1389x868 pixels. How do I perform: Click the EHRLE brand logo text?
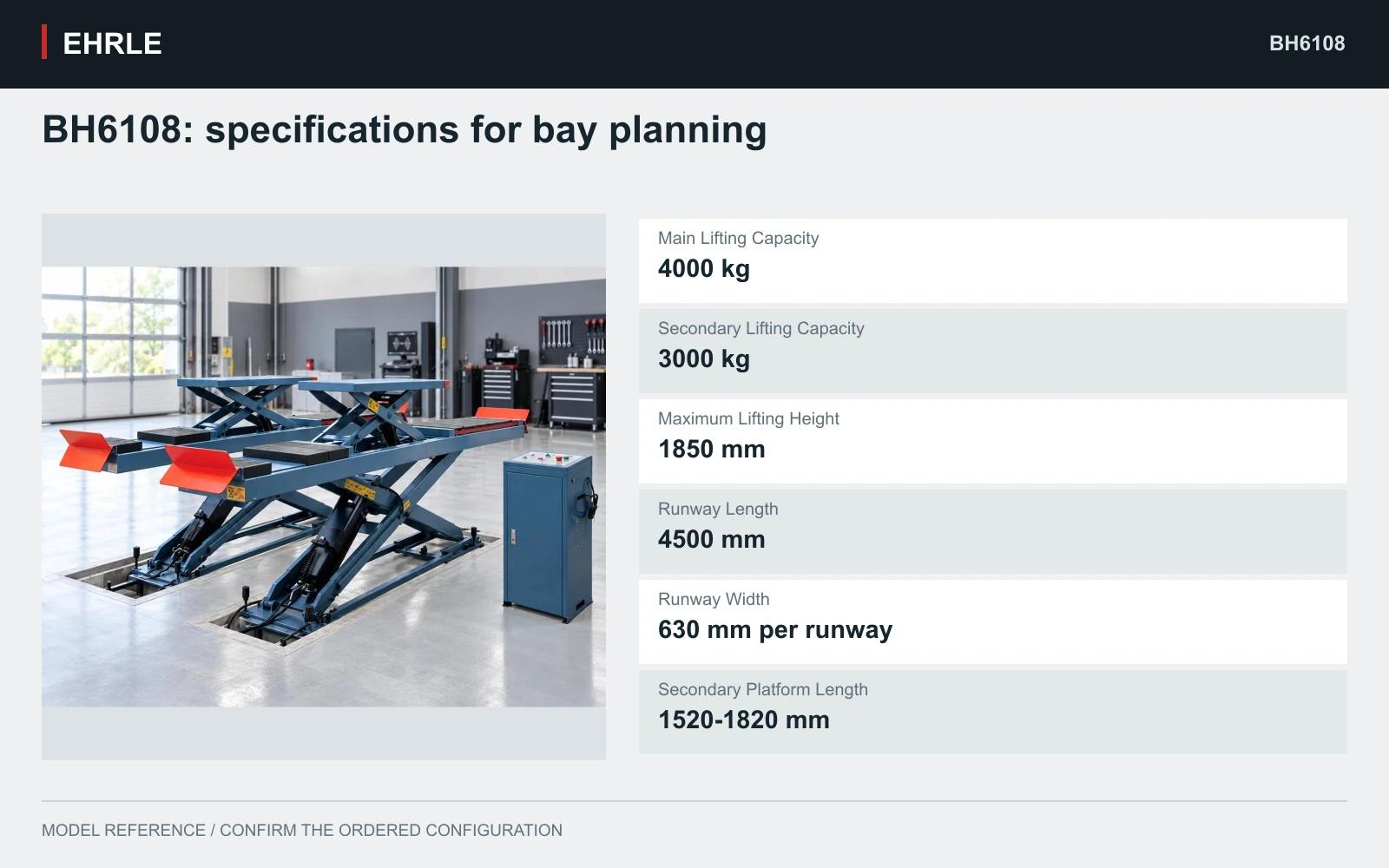[112, 43]
